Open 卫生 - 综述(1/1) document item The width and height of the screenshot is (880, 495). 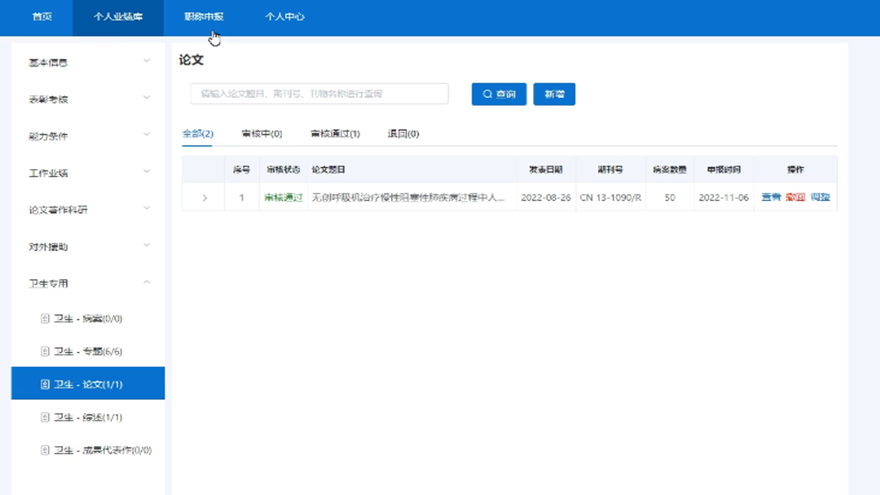(x=87, y=417)
